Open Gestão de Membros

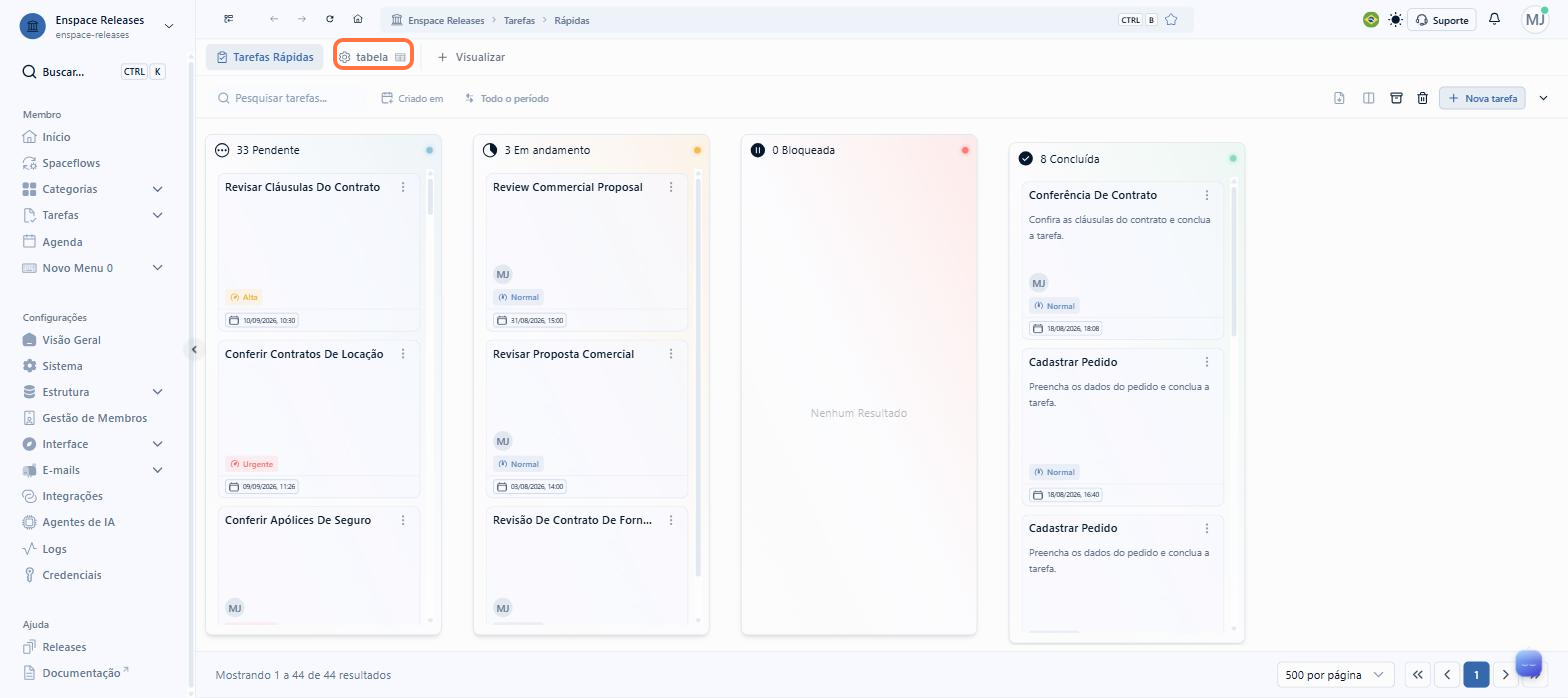click(85, 418)
